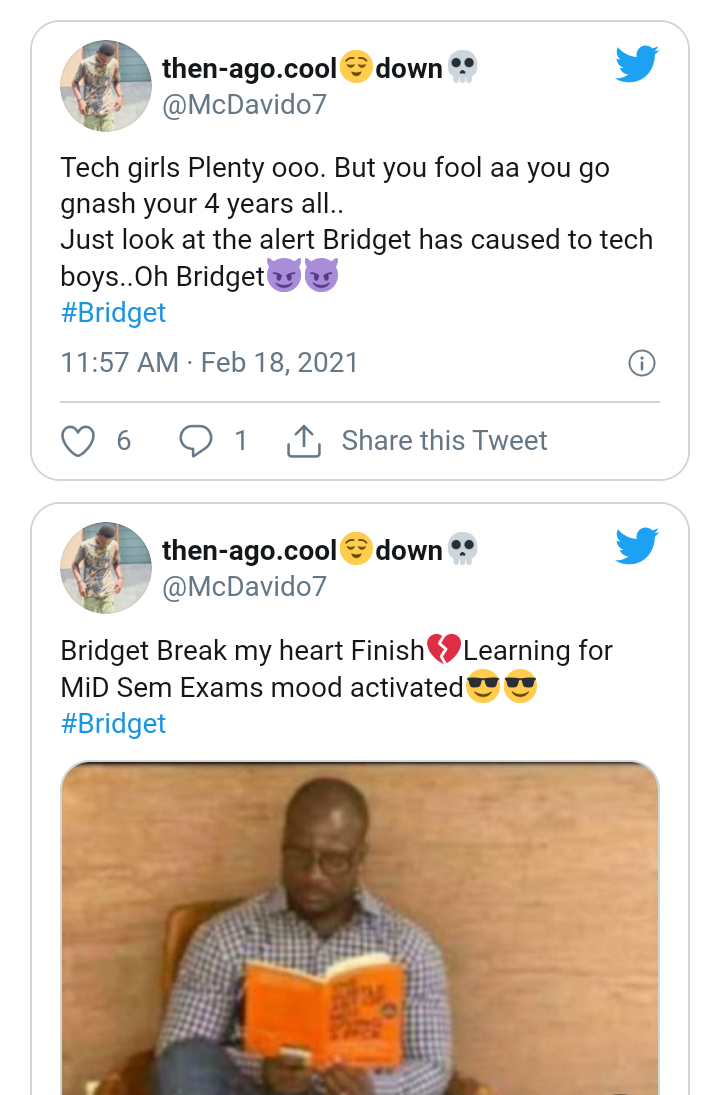Viewport: 720px width, 1095px height.
Task: Click the share upload arrow icon
Action: tap(303, 441)
